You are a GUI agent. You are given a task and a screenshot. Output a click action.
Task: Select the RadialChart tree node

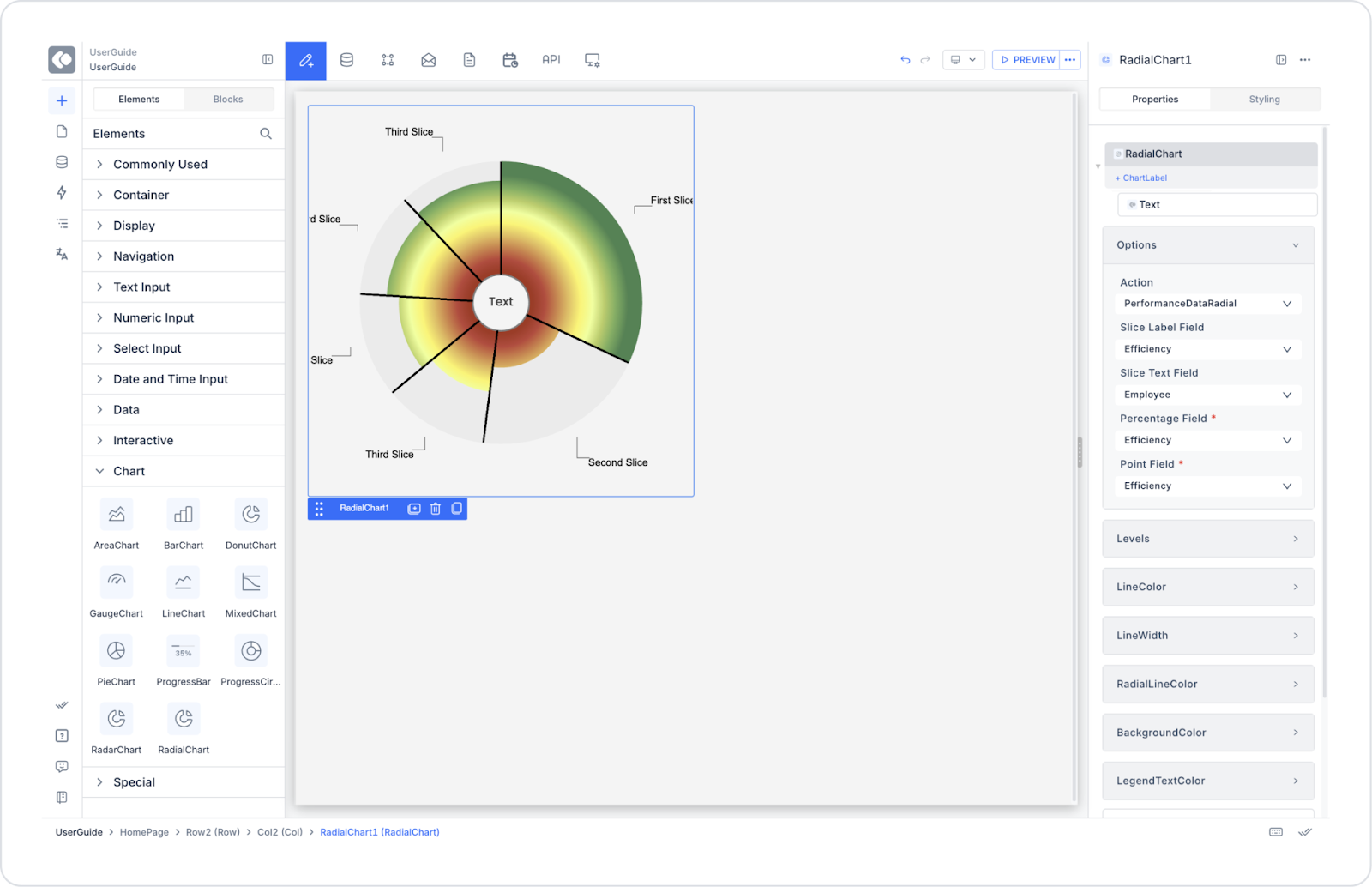tap(1211, 154)
